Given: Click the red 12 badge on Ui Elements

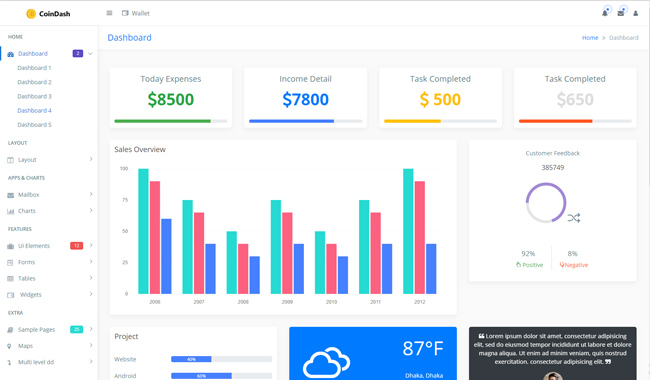Looking at the screenshot, I should 77,246.
